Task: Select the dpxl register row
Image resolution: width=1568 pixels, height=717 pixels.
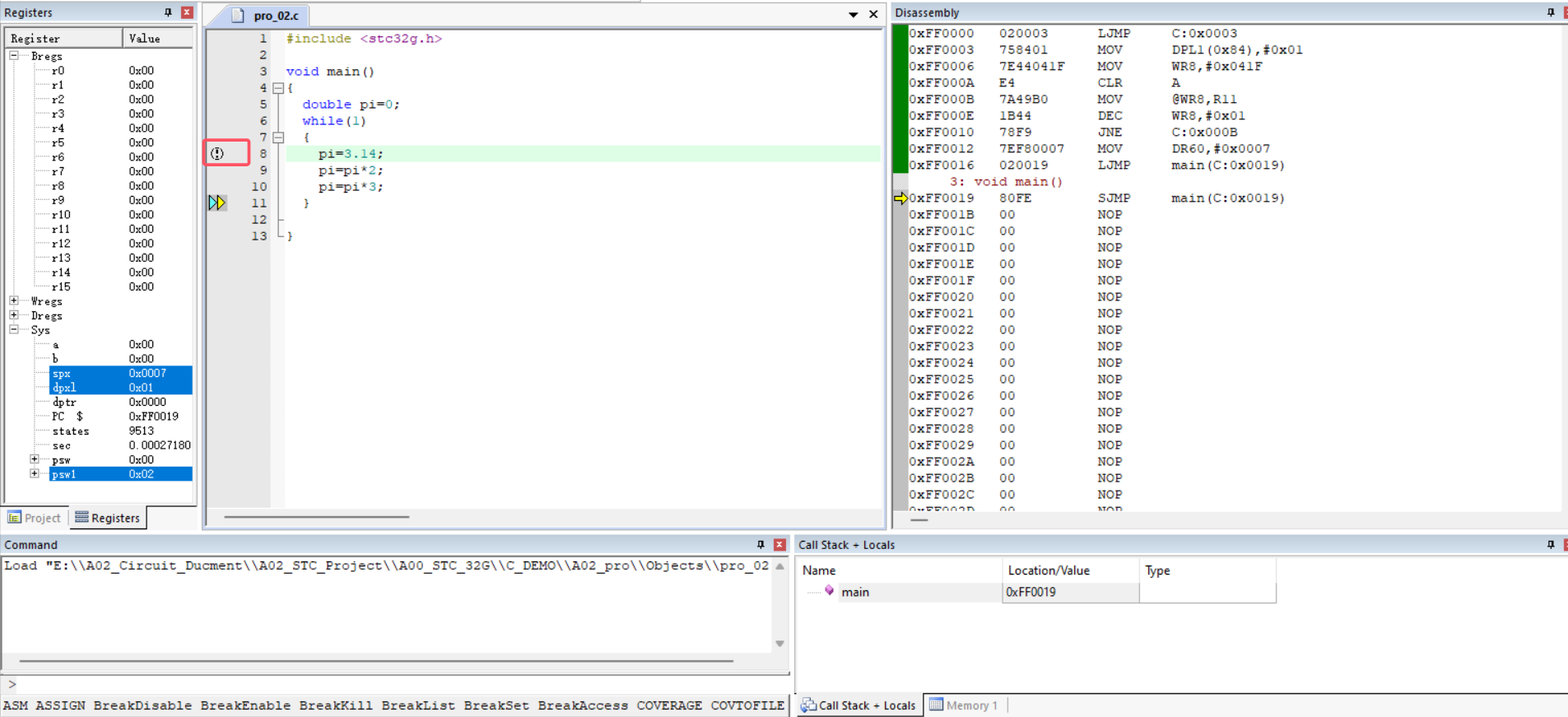Action: [120, 388]
